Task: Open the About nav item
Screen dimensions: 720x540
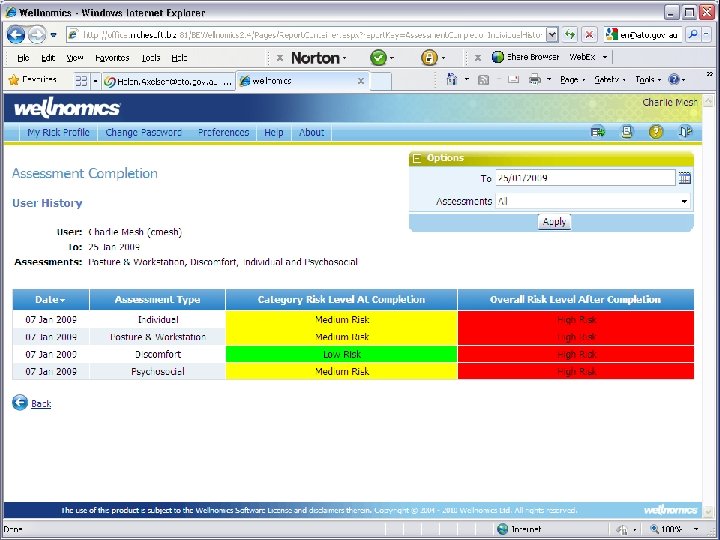Action: 311,132
